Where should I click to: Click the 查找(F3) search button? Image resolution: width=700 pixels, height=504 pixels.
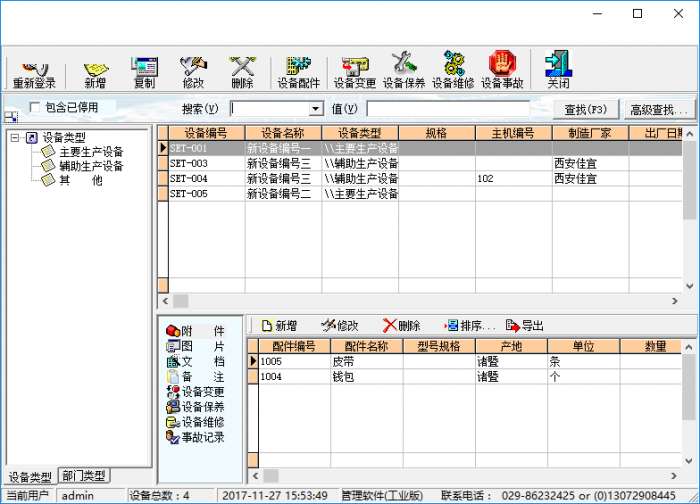pyautogui.click(x=585, y=109)
